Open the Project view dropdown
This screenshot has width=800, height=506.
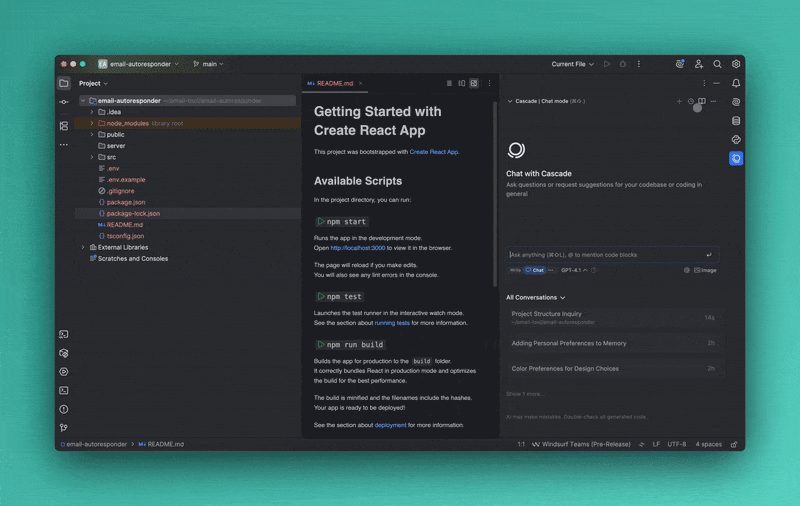(x=93, y=83)
